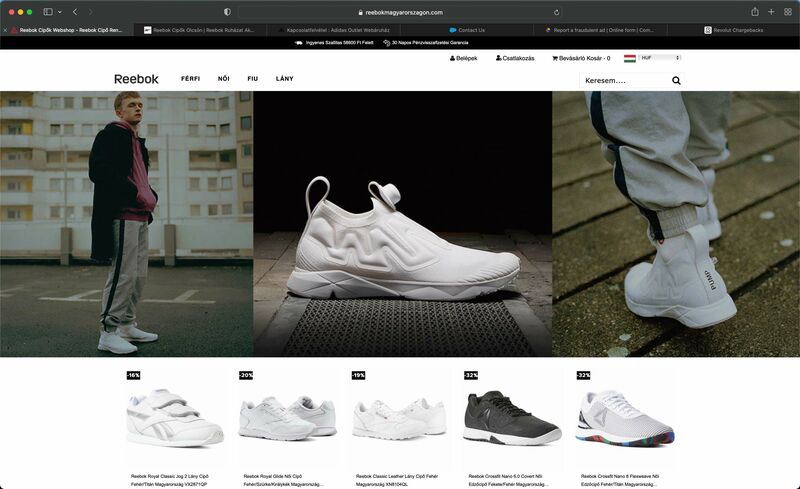Image resolution: width=800 pixels, height=489 pixels.
Task: Switch to Adidas Outlet Webáruház tab
Action: point(333,30)
